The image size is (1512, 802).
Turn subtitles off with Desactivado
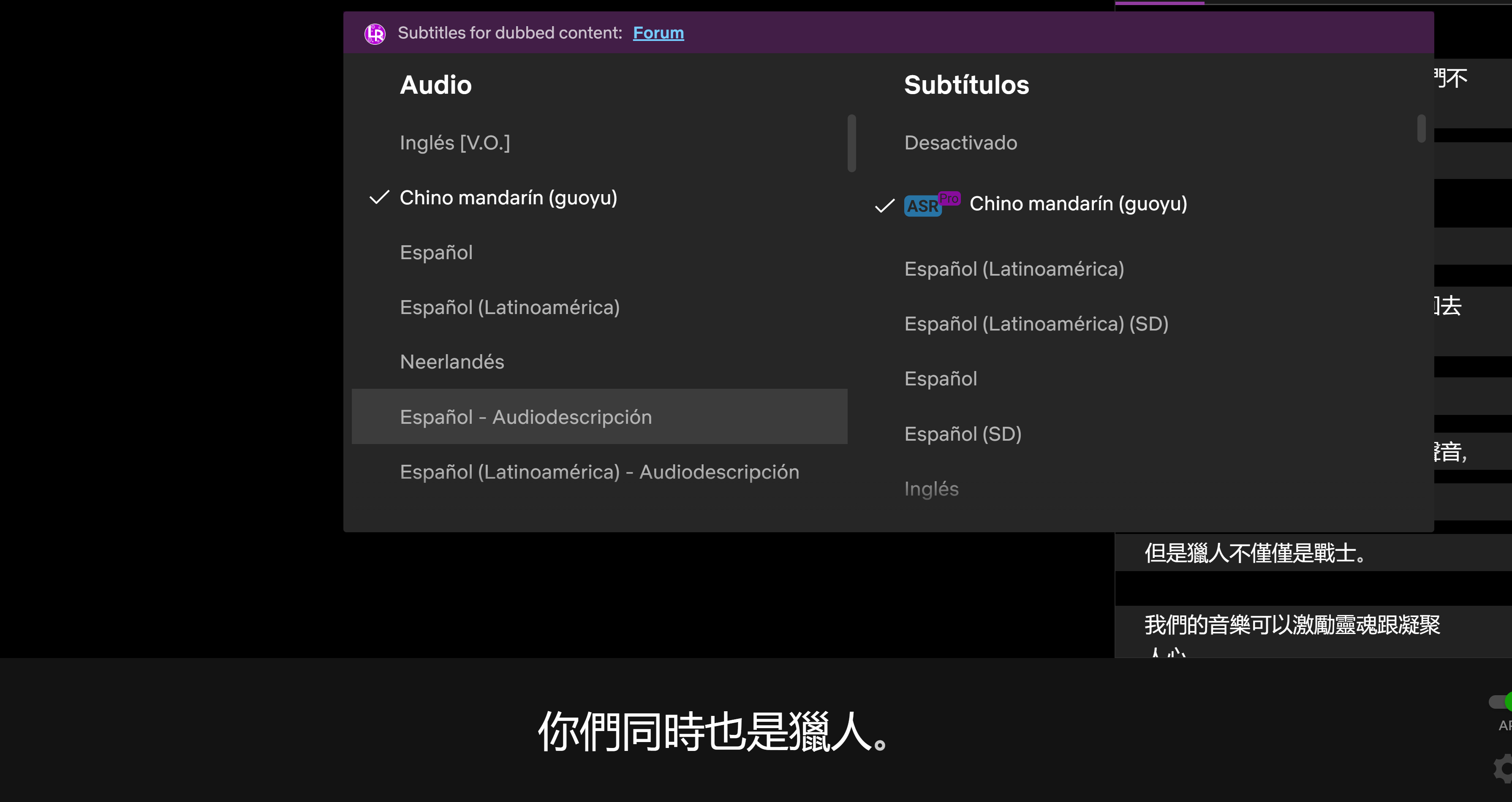(x=960, y=143)
